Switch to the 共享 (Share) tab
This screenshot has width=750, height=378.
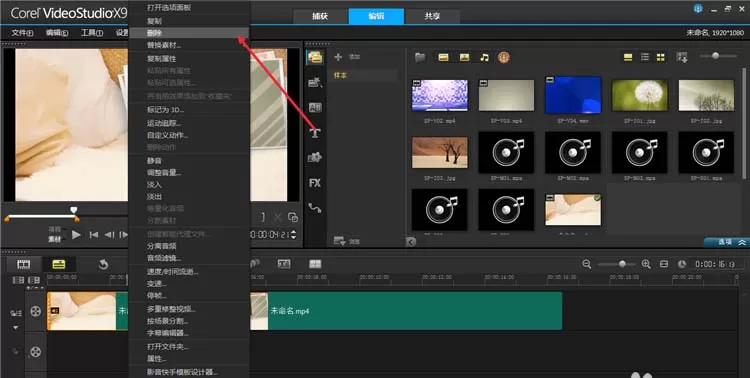point(432,16)
